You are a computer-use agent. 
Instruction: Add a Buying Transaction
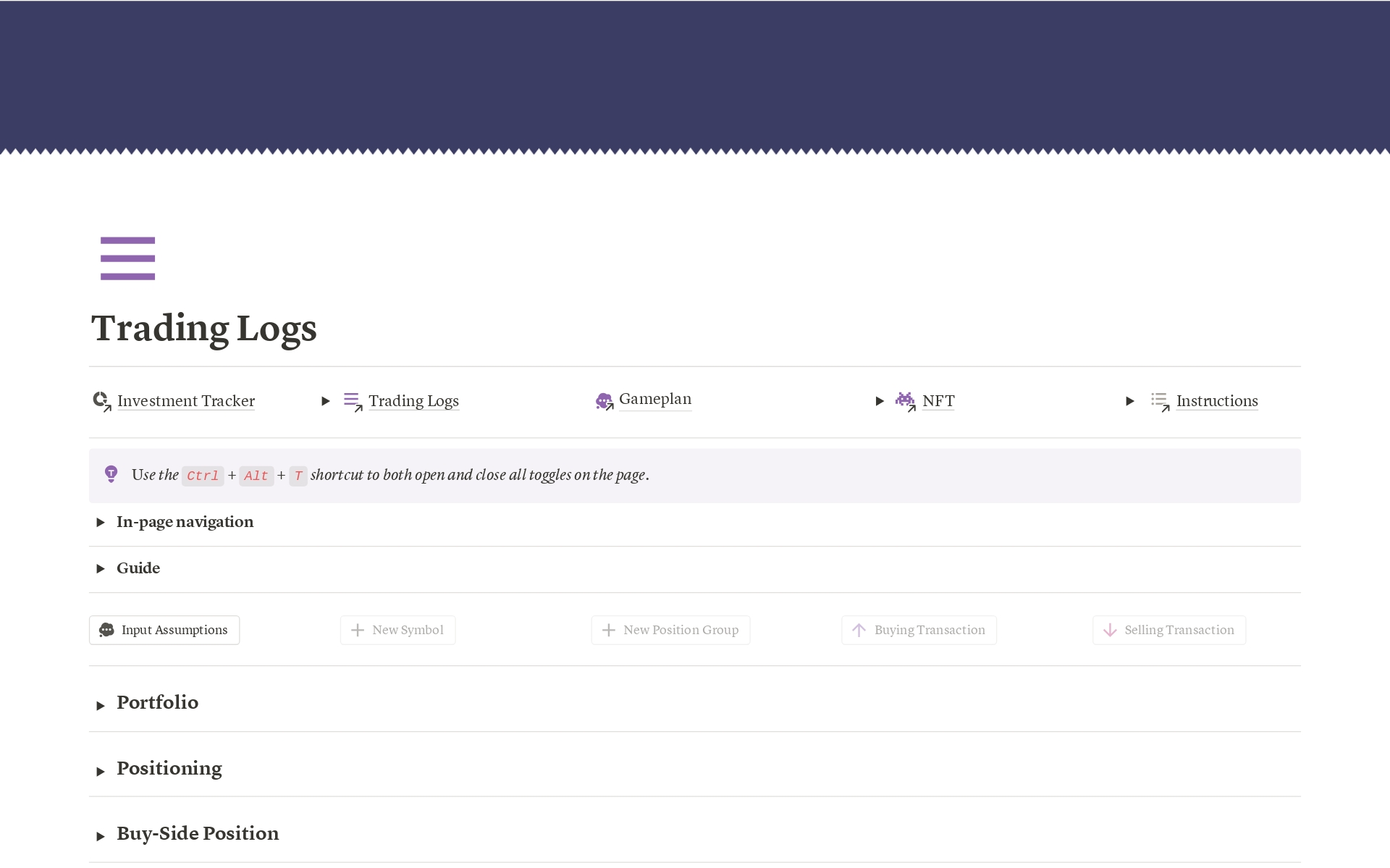coord(919,630)
